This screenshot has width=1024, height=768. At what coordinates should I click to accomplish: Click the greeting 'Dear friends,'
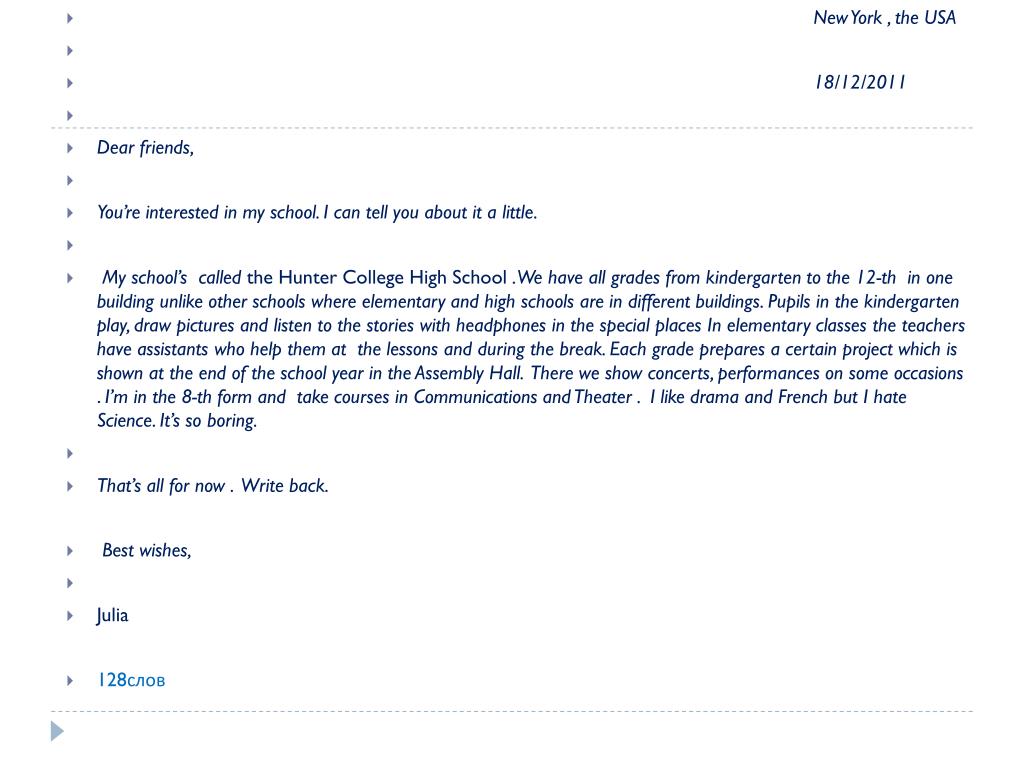pos(145,148)
